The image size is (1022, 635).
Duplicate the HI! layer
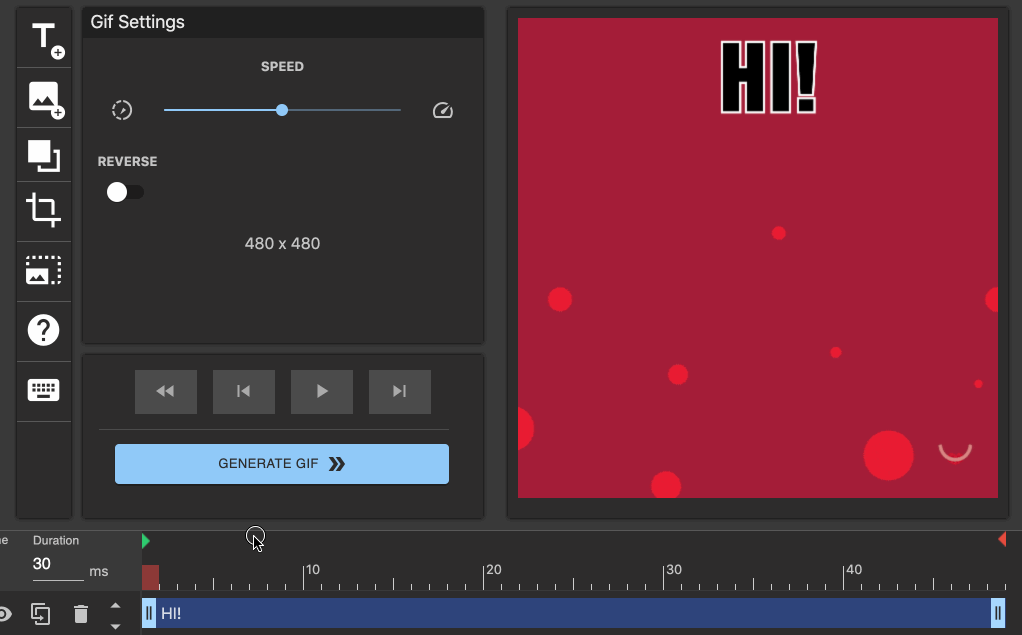pos(40,614)
